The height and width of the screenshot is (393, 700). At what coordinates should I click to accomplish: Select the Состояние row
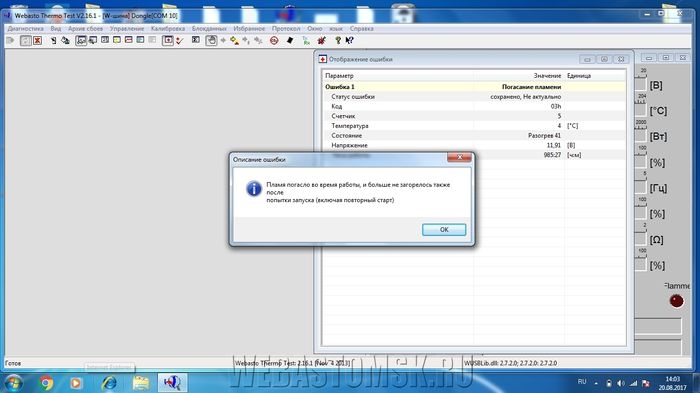coord(474,135)
